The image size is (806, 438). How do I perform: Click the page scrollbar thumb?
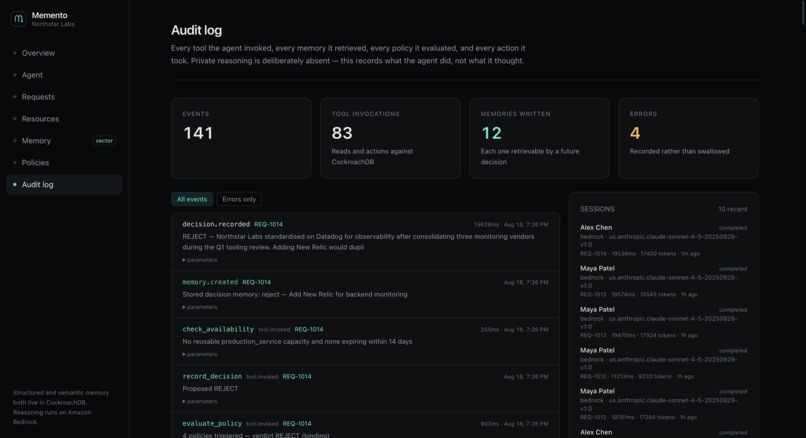(804, 11)
